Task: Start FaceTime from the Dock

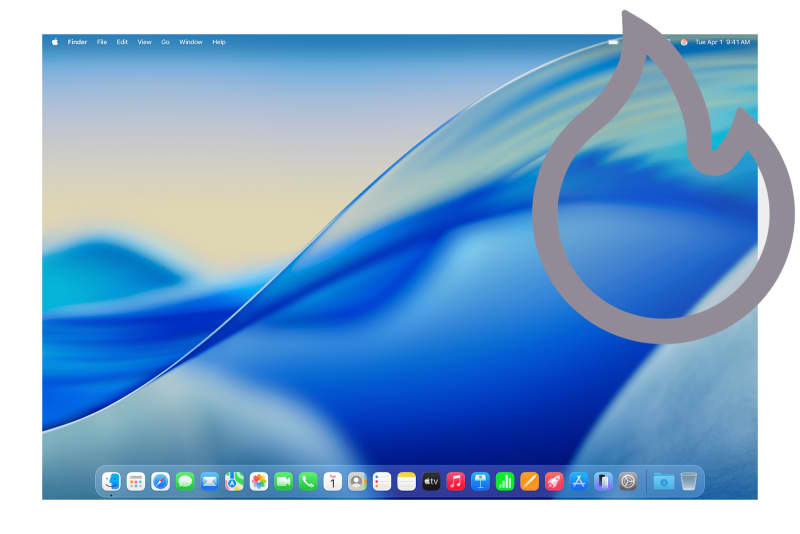Action: pyautogui.click(x=283, y=481)
